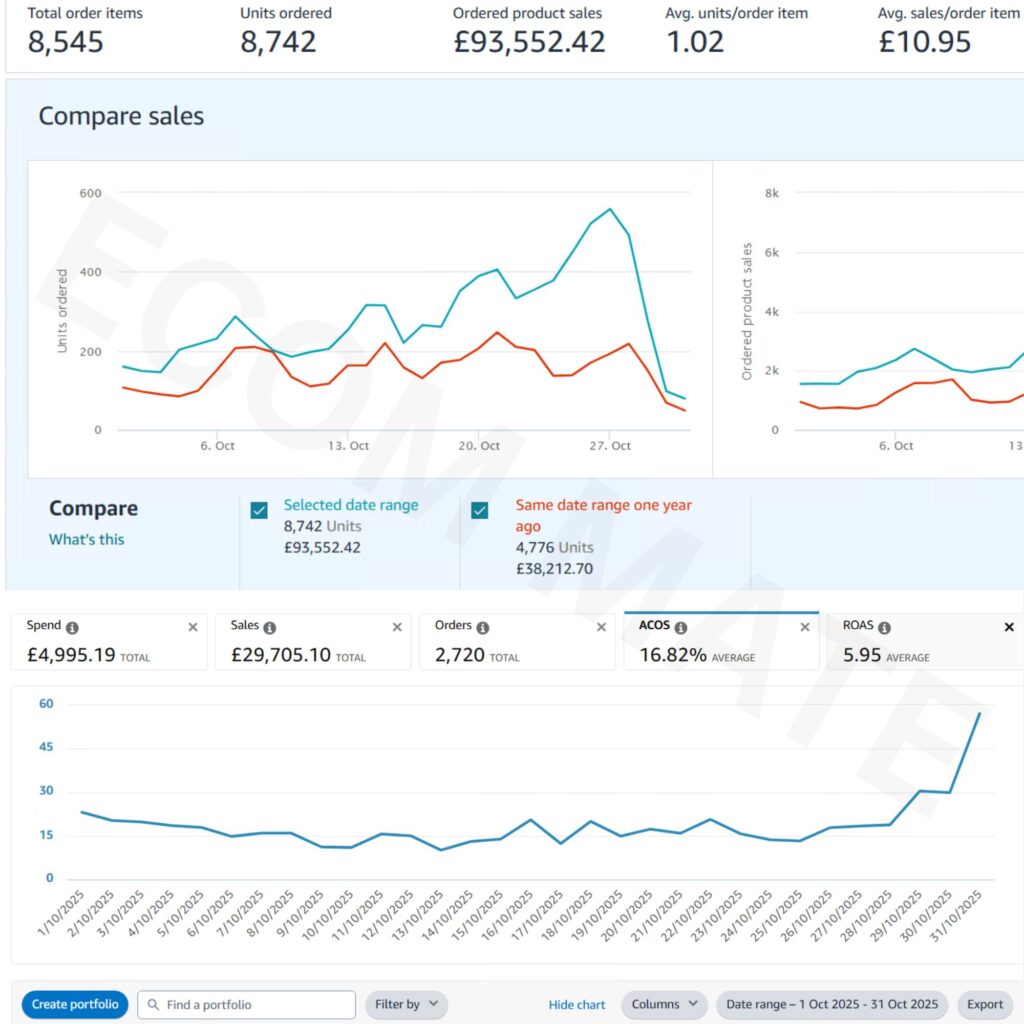The height and width of the screenshot is (1024, 1024).
Task: Click the info icon next to Sales
Action: (x=269, y=627)
